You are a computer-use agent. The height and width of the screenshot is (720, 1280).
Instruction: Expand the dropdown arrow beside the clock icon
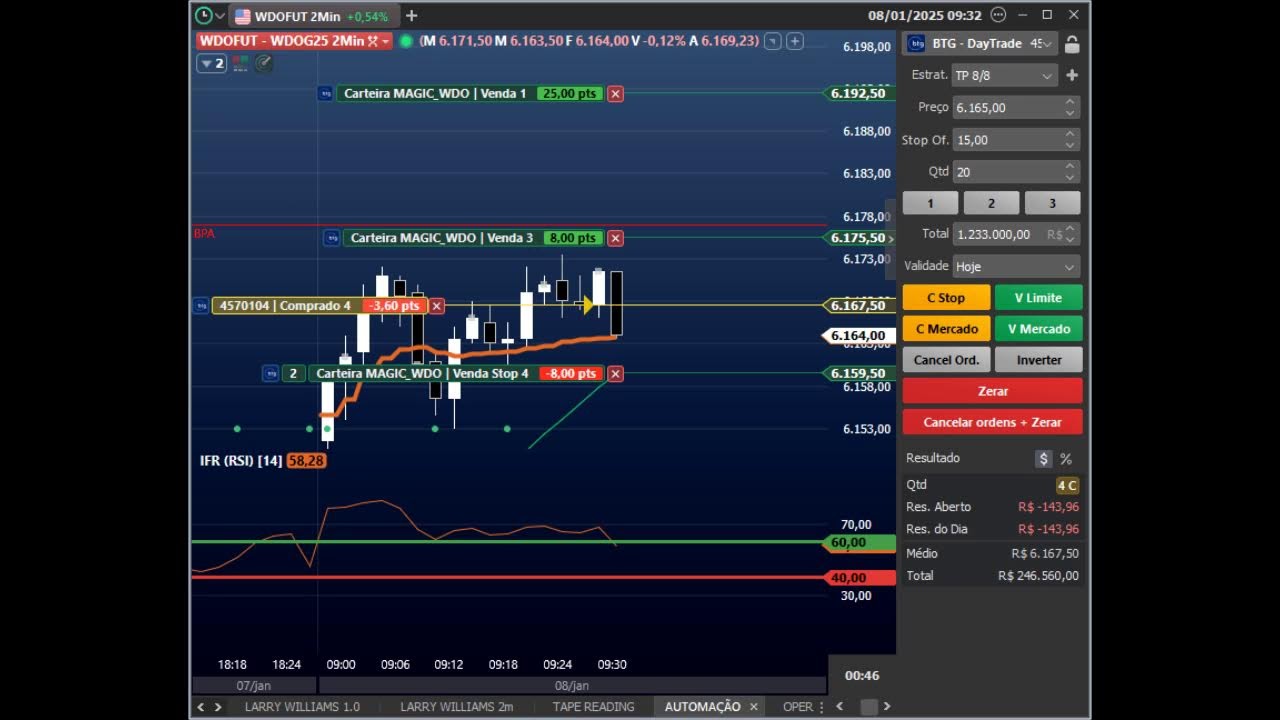pos(220,16)
